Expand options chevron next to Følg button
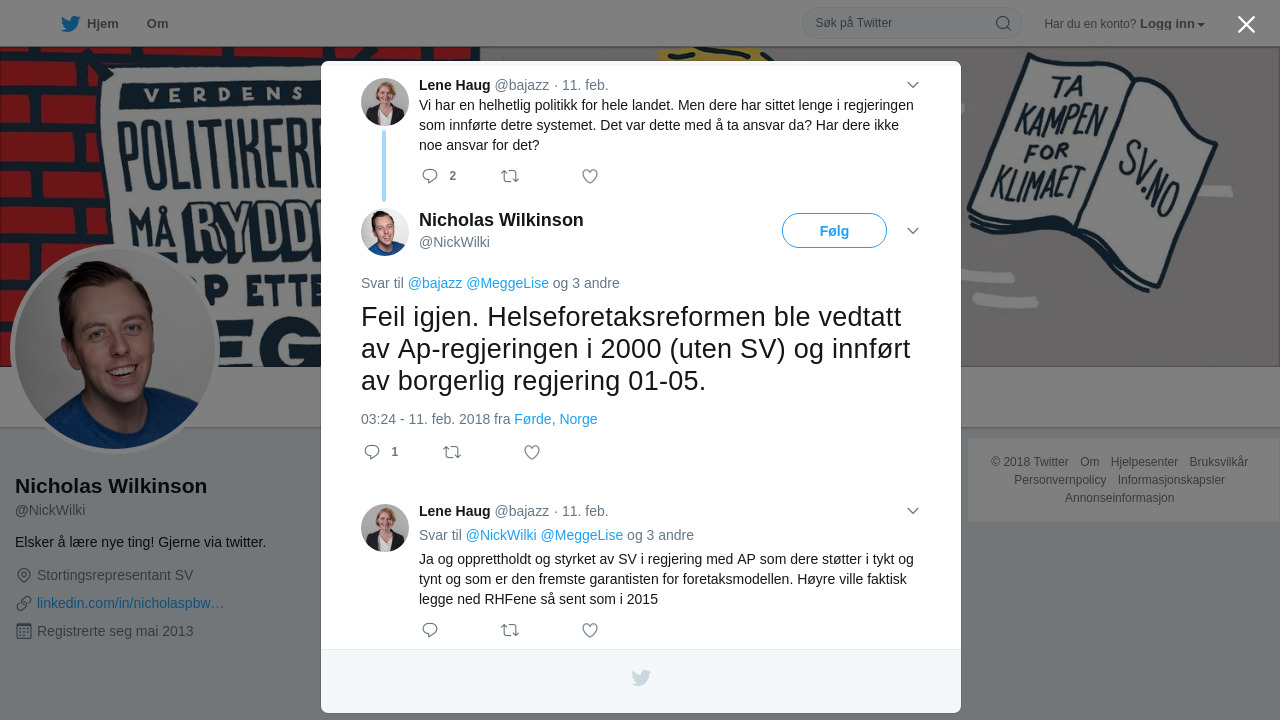This screenshot has height=720, width=1280. (913, 231)
